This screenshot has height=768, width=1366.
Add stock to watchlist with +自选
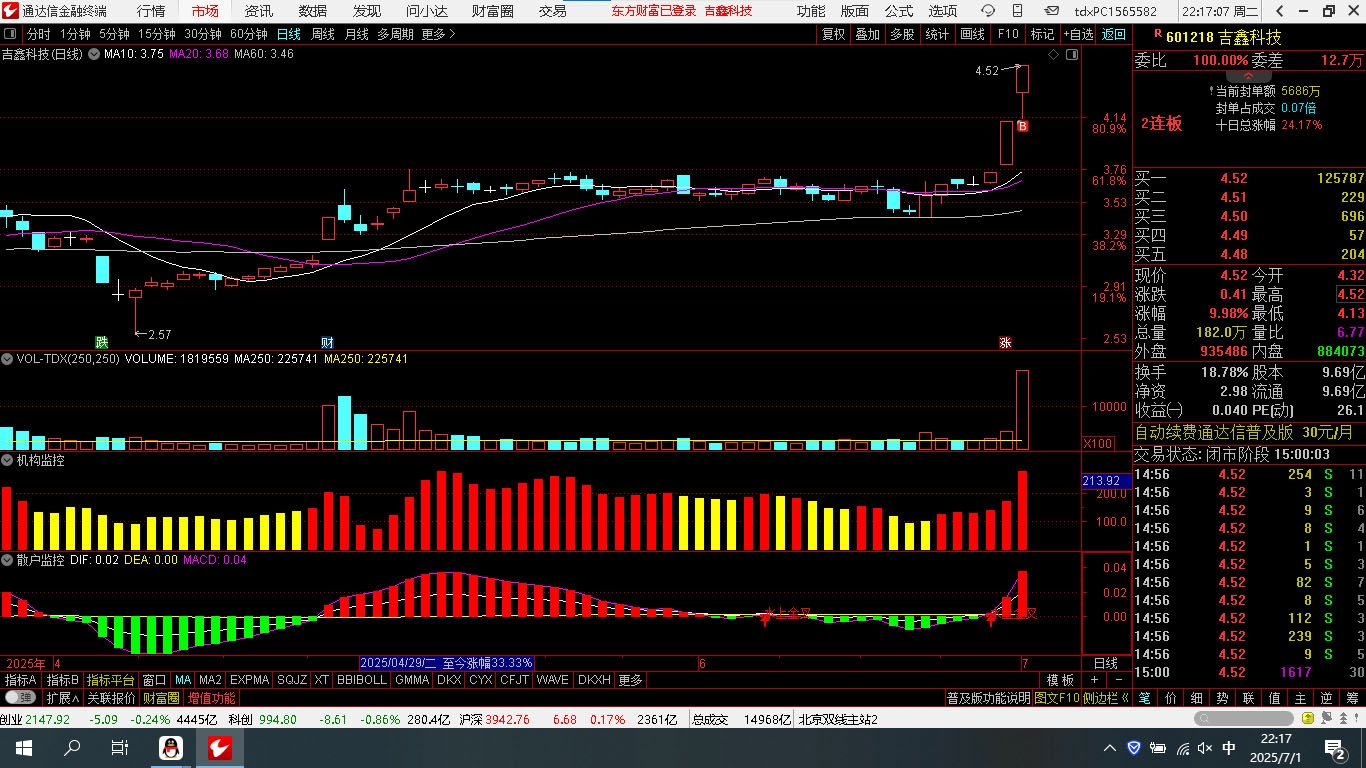coord(1078,34)
